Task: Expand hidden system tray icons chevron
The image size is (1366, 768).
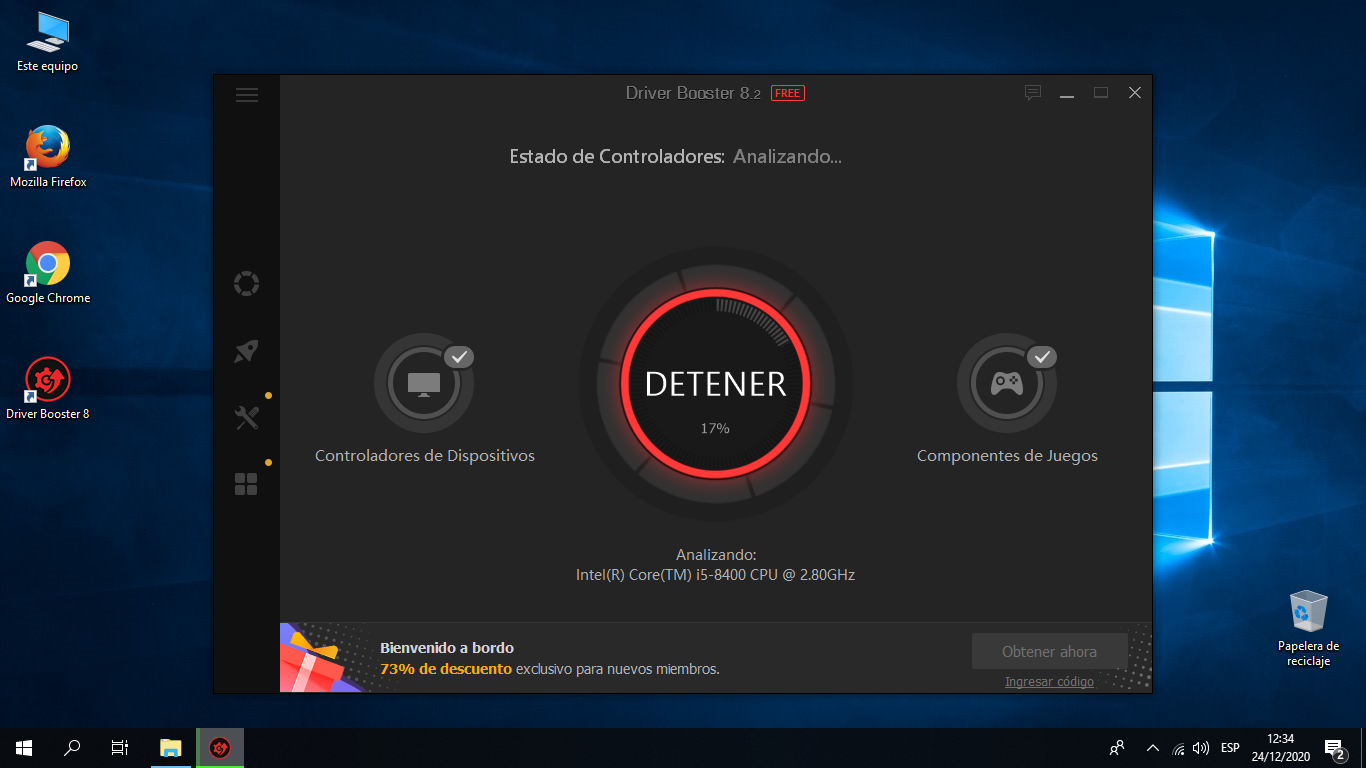Action: tap(1153, 748)
